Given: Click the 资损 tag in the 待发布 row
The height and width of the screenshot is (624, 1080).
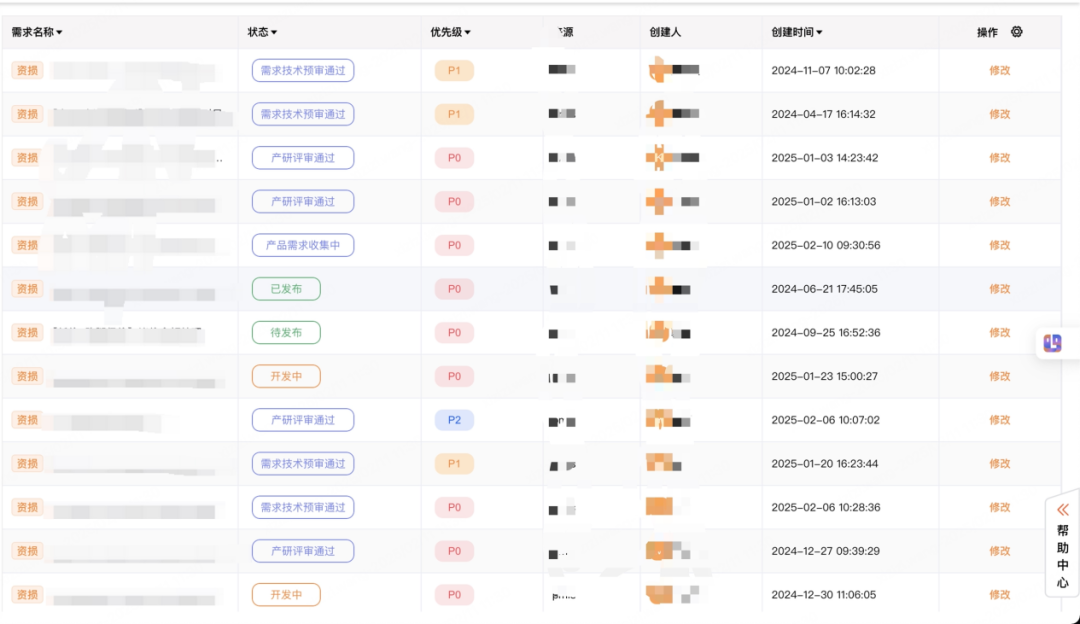Looking at the screenshot, I should click(x=28, y=333).
